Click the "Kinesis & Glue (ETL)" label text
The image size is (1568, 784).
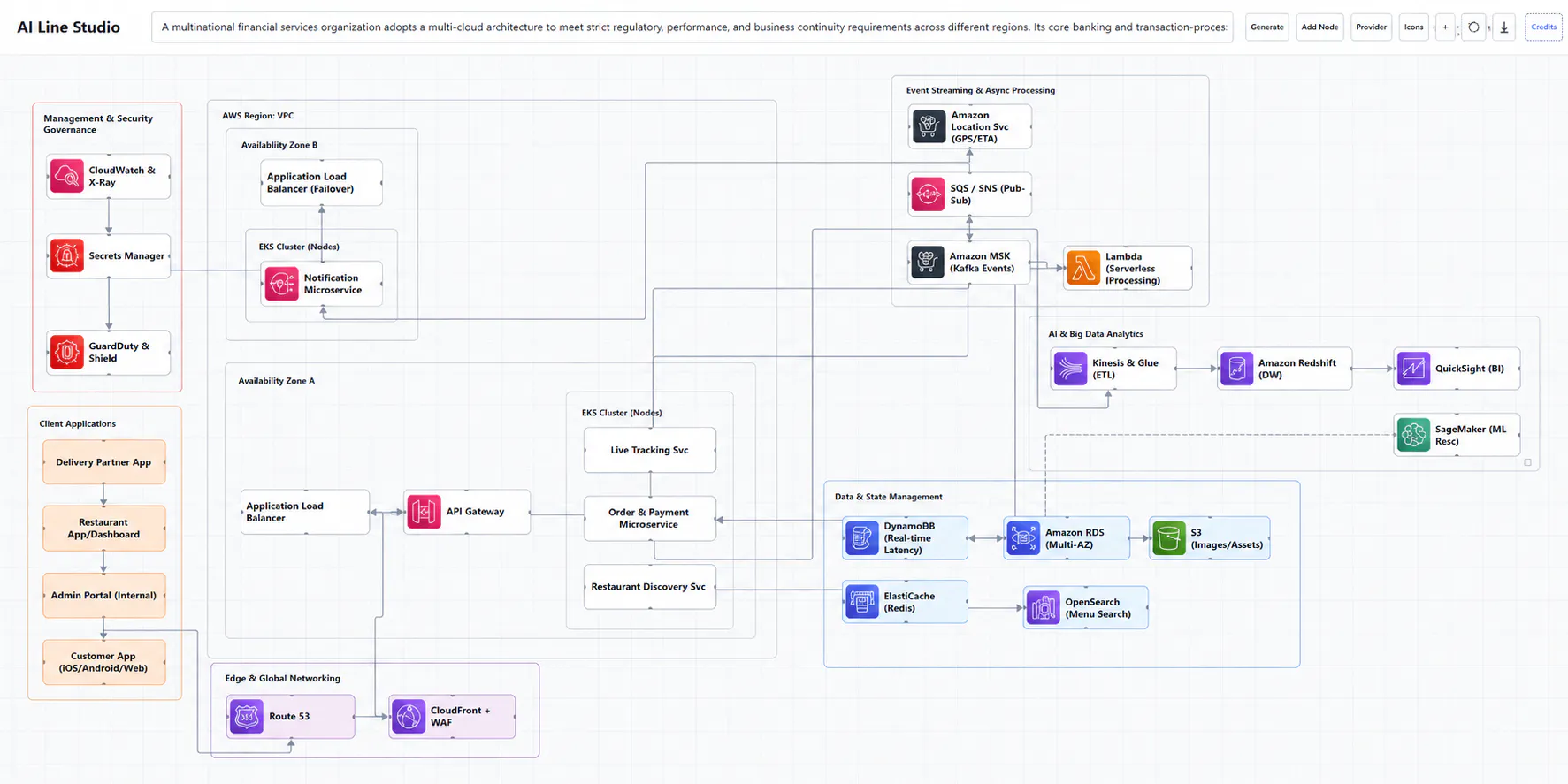[x=1125, y=369]
